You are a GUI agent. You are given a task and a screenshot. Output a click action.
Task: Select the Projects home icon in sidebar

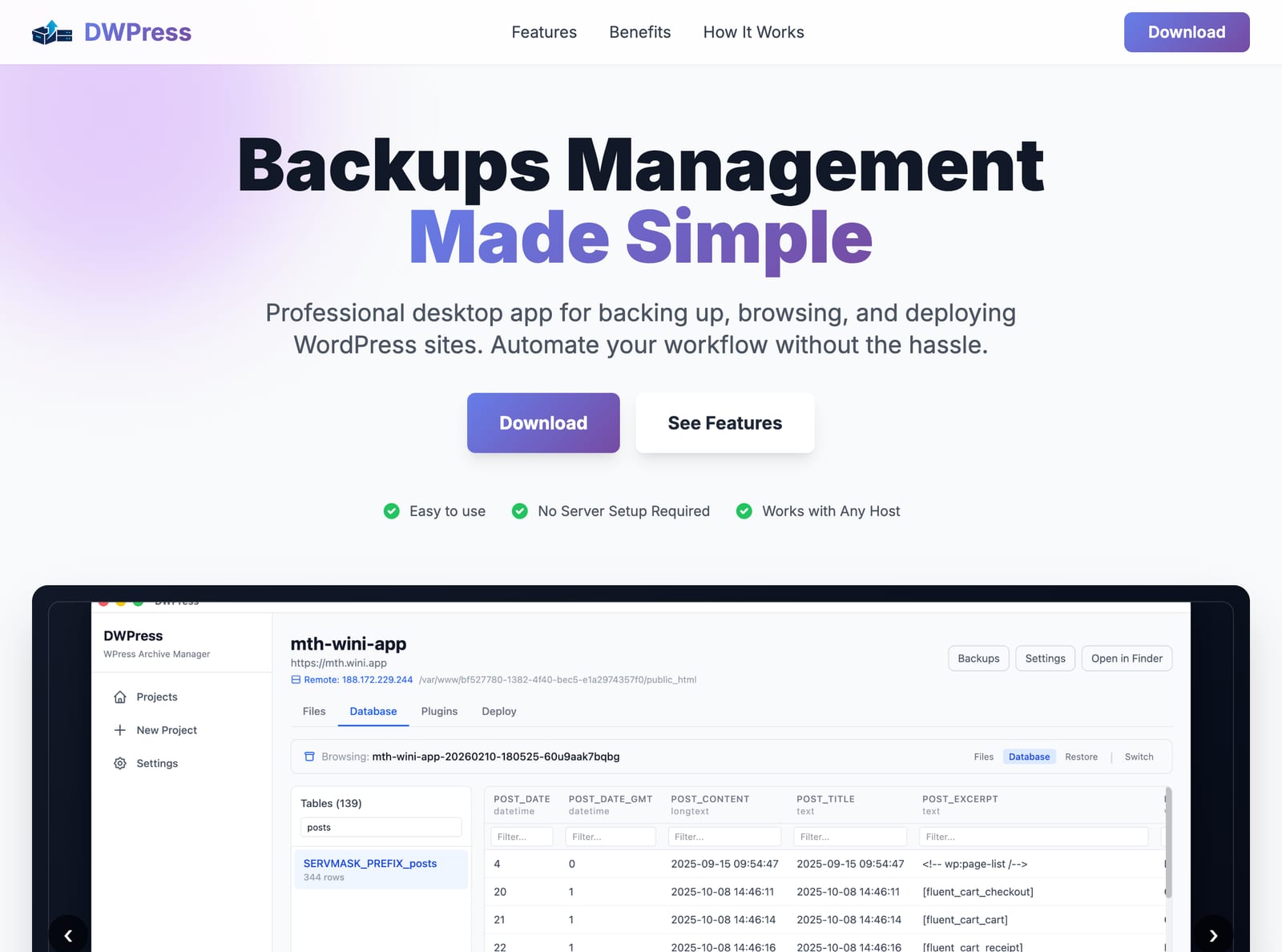[119, 696]
